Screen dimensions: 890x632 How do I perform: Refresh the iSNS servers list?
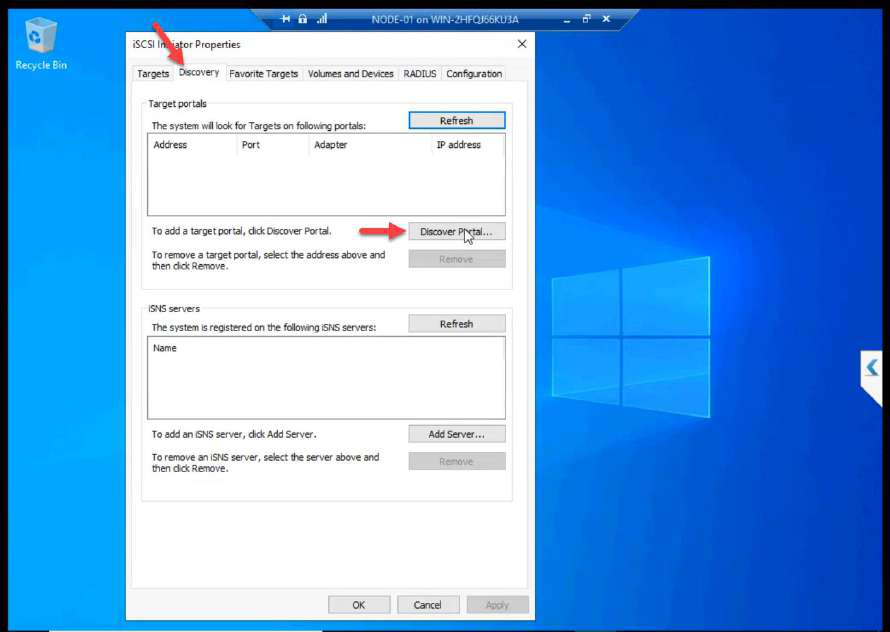pos(457,324)
